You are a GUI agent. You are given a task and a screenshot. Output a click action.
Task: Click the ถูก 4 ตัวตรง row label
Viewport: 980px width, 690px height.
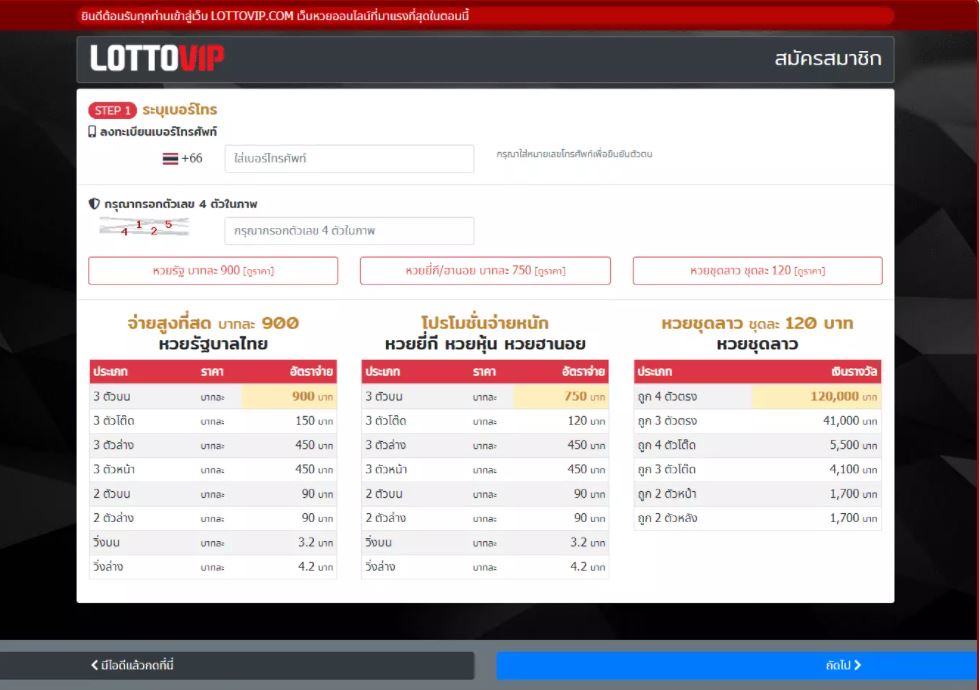[667, 396]
